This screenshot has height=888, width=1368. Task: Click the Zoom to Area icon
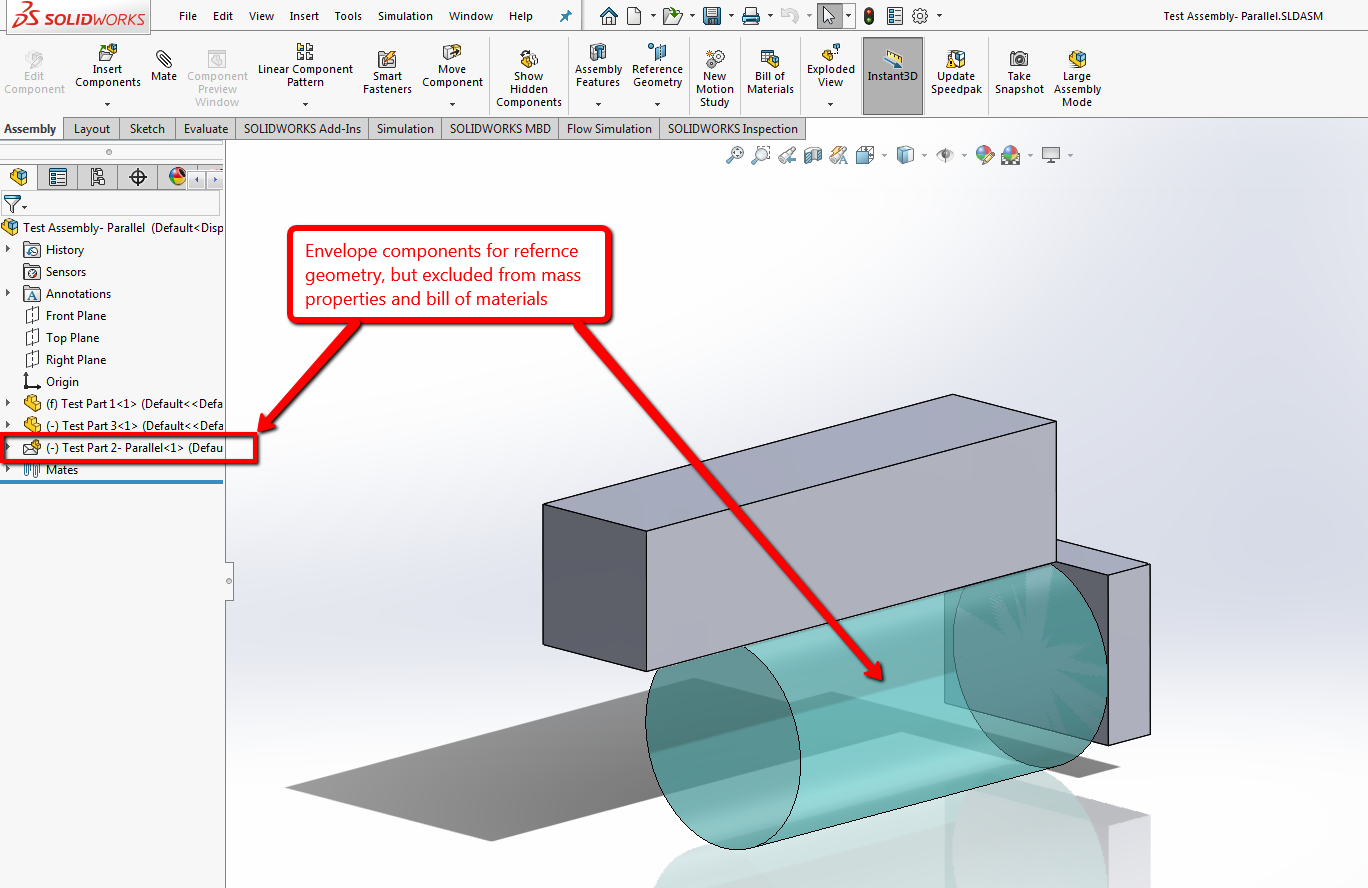click(761, 155)
